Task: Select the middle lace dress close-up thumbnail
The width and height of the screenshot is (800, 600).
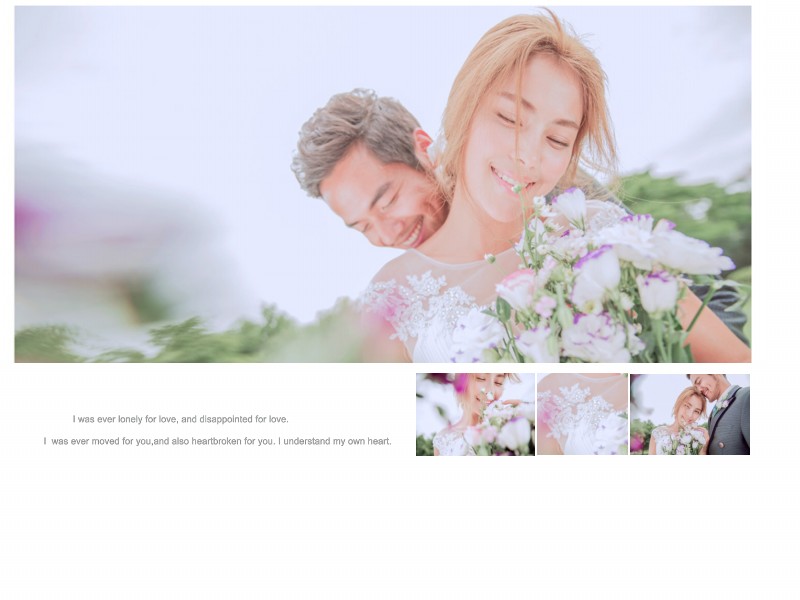Action: 582,414
